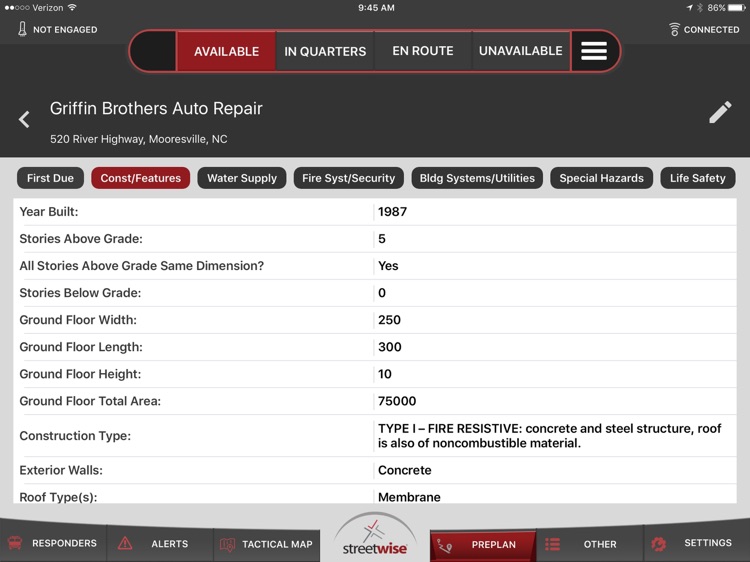Image resolution: width=750 pixels, height=562 pixels.
Task: Tap Stories Above Grade value 5
Action: [382, 239]
